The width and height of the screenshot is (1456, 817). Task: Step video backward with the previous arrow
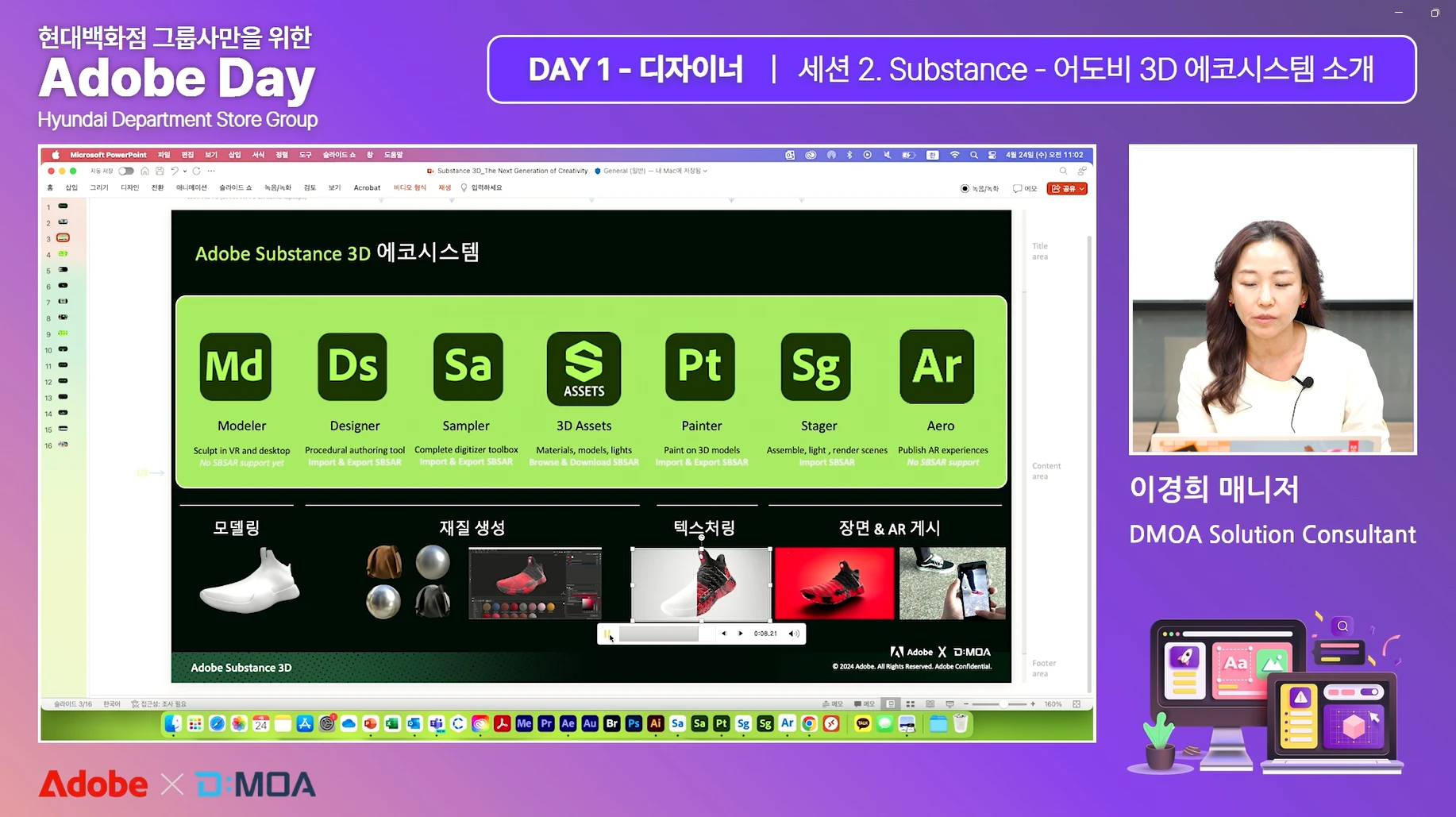point(723,634)
